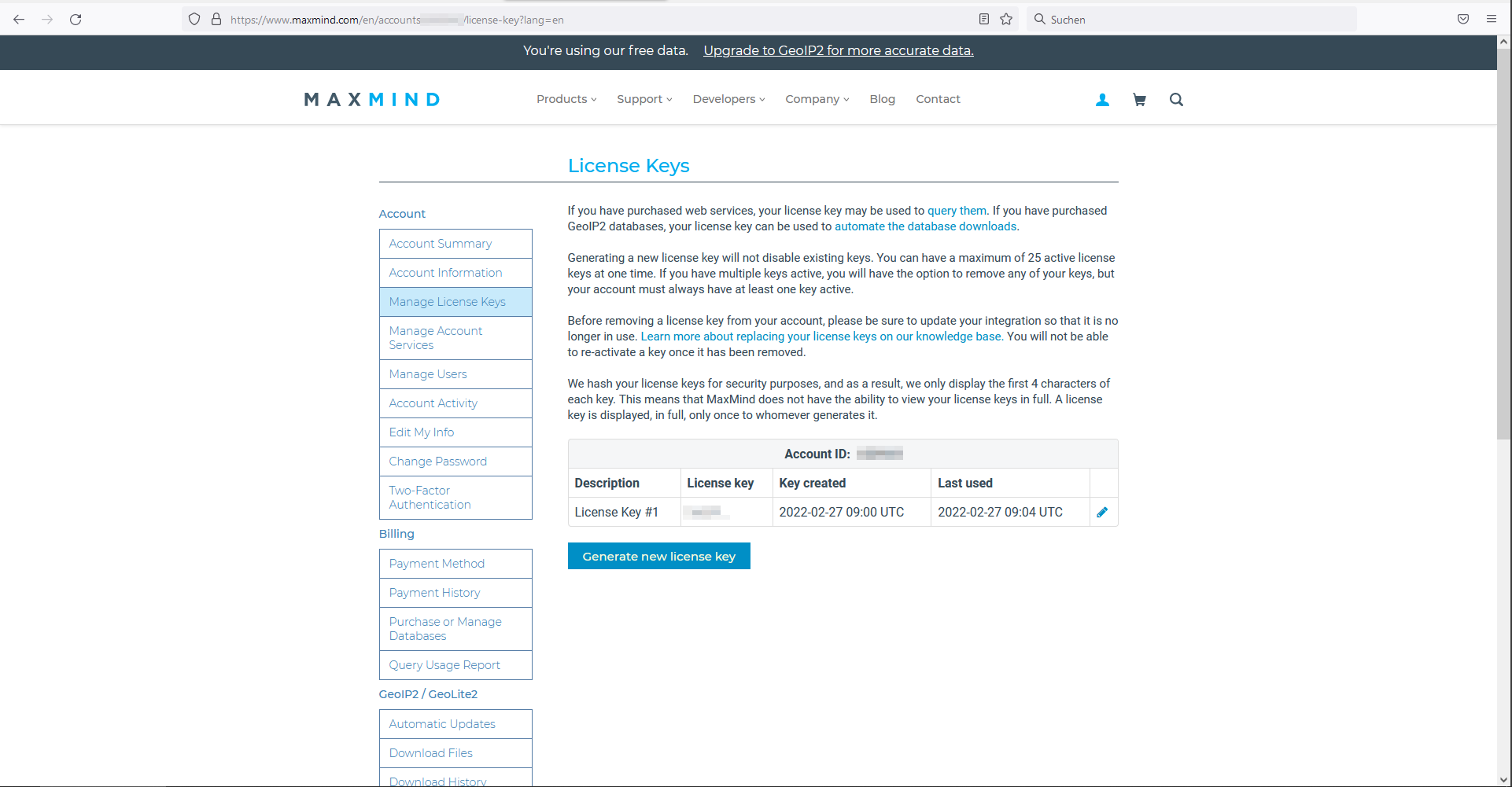
Task: Click the 'License Keys' page heading
Action: pos(629,166)
